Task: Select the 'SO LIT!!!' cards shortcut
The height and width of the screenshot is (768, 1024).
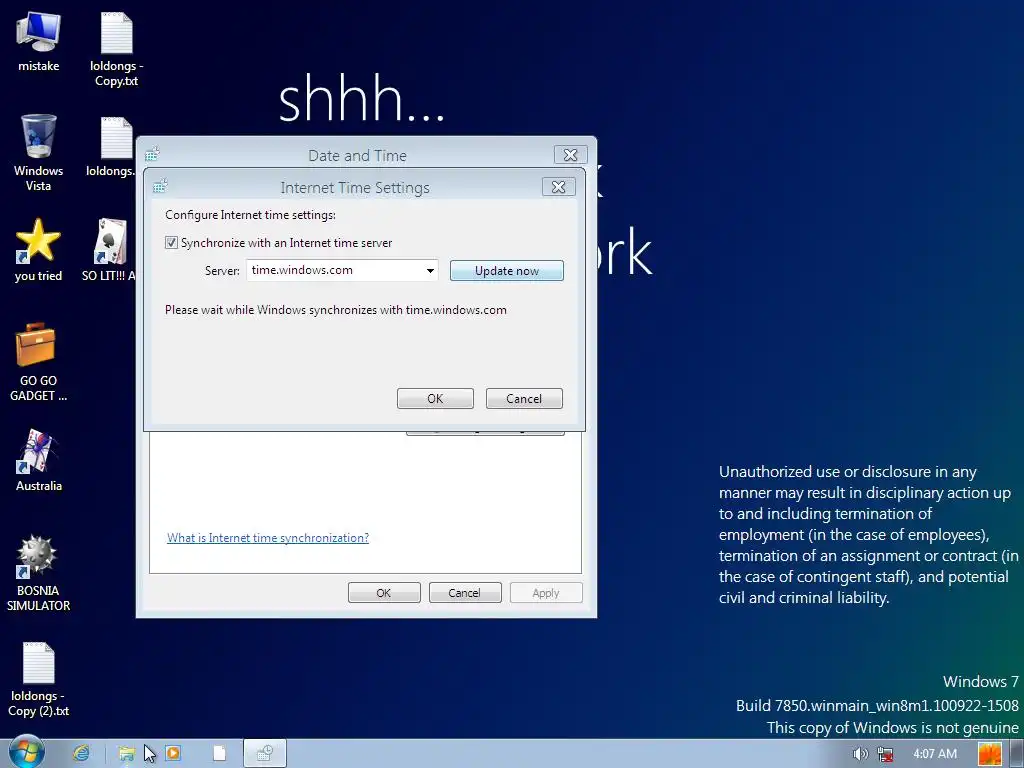Action: (x=109, y=250)
